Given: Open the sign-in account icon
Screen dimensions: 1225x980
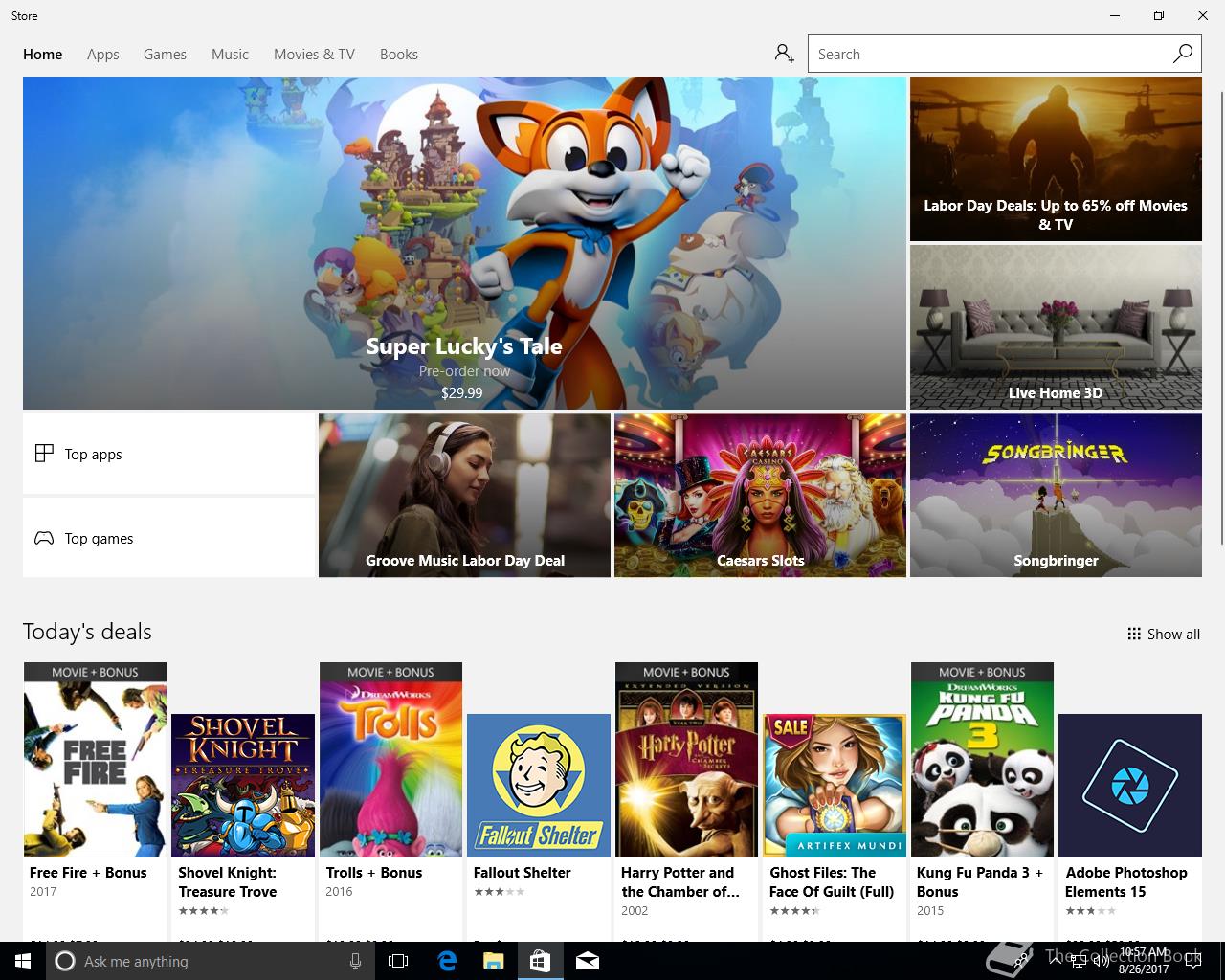Looking at the screenshot, I should (x=785, y=54).
